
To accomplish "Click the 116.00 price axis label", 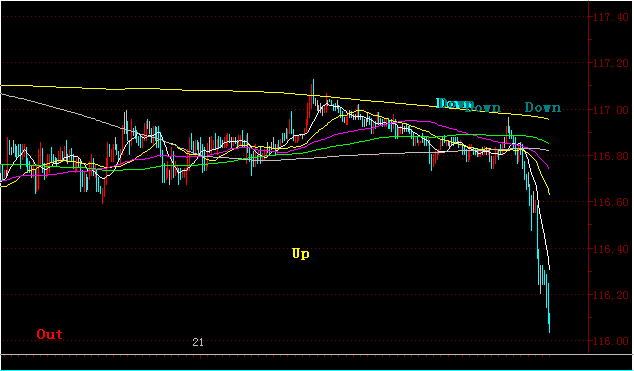I will pyautogui.click(x=611, y=341).
